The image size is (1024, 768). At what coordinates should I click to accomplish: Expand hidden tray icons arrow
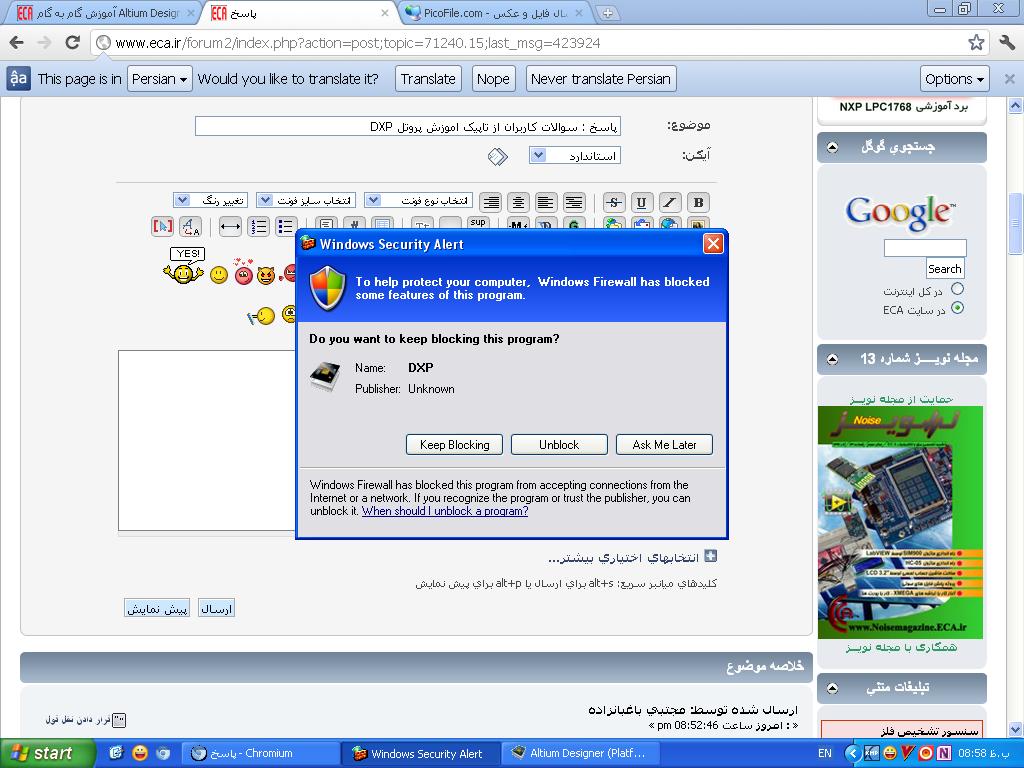tap(852, 753)
